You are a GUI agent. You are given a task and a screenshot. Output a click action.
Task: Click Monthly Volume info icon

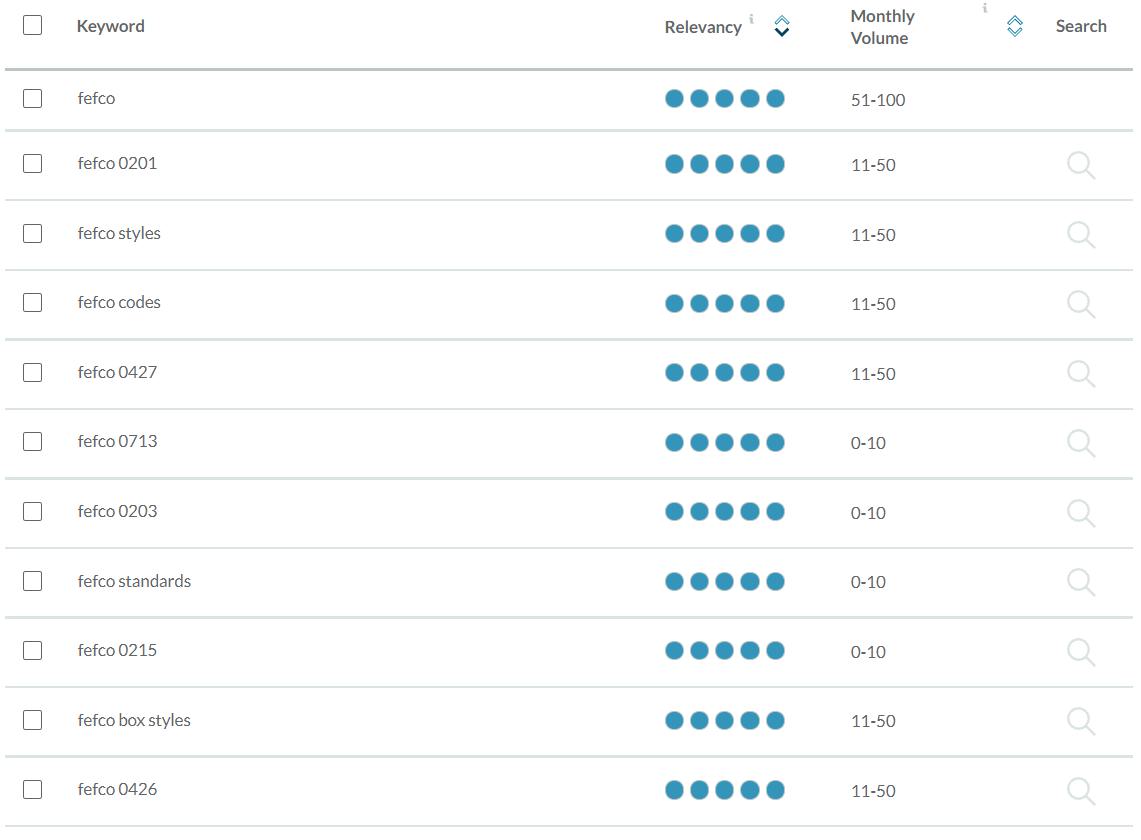click(984, 8)
